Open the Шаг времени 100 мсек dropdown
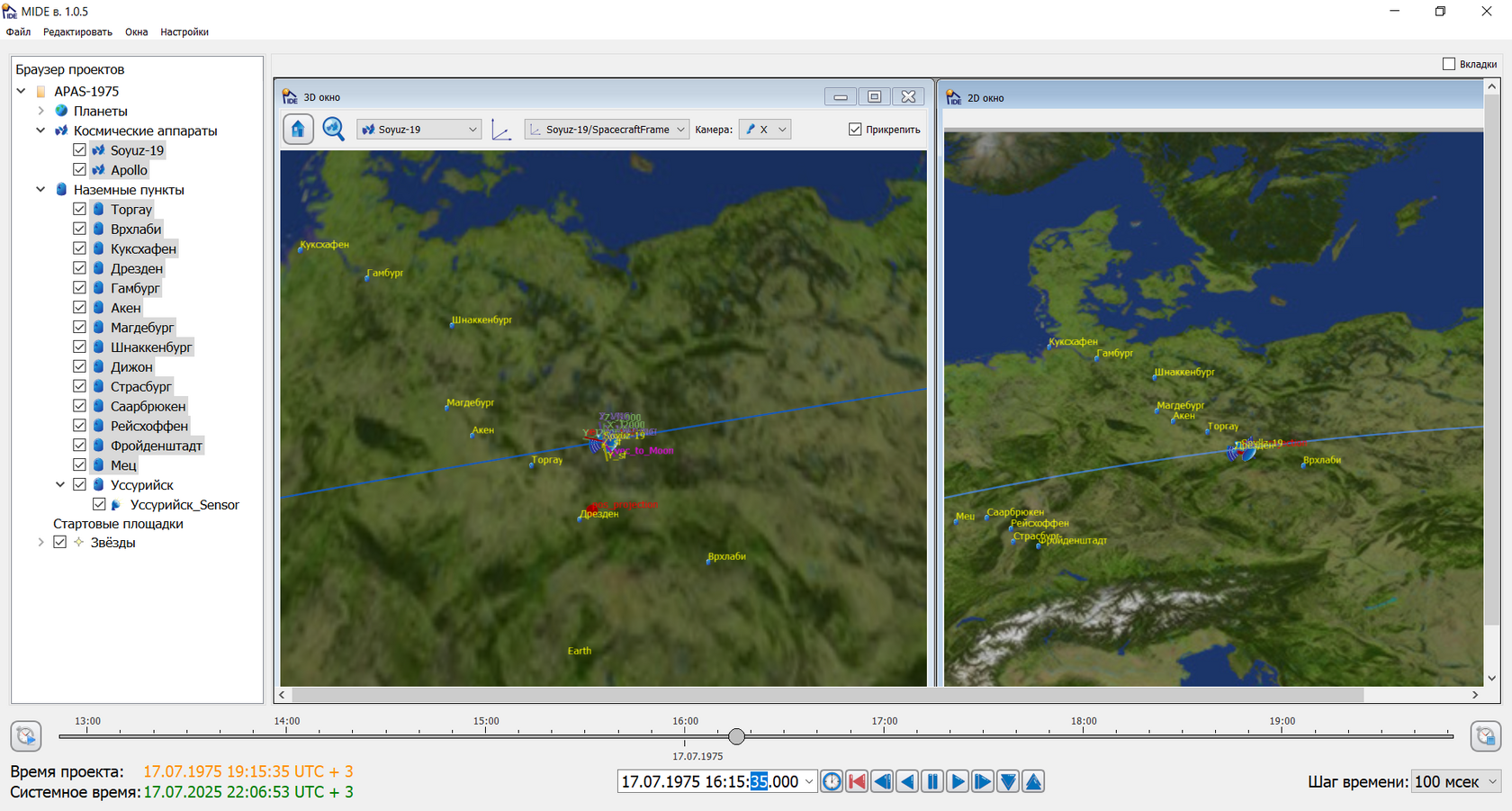Screen dimensions: 1512x811 tap(1456, 782)
